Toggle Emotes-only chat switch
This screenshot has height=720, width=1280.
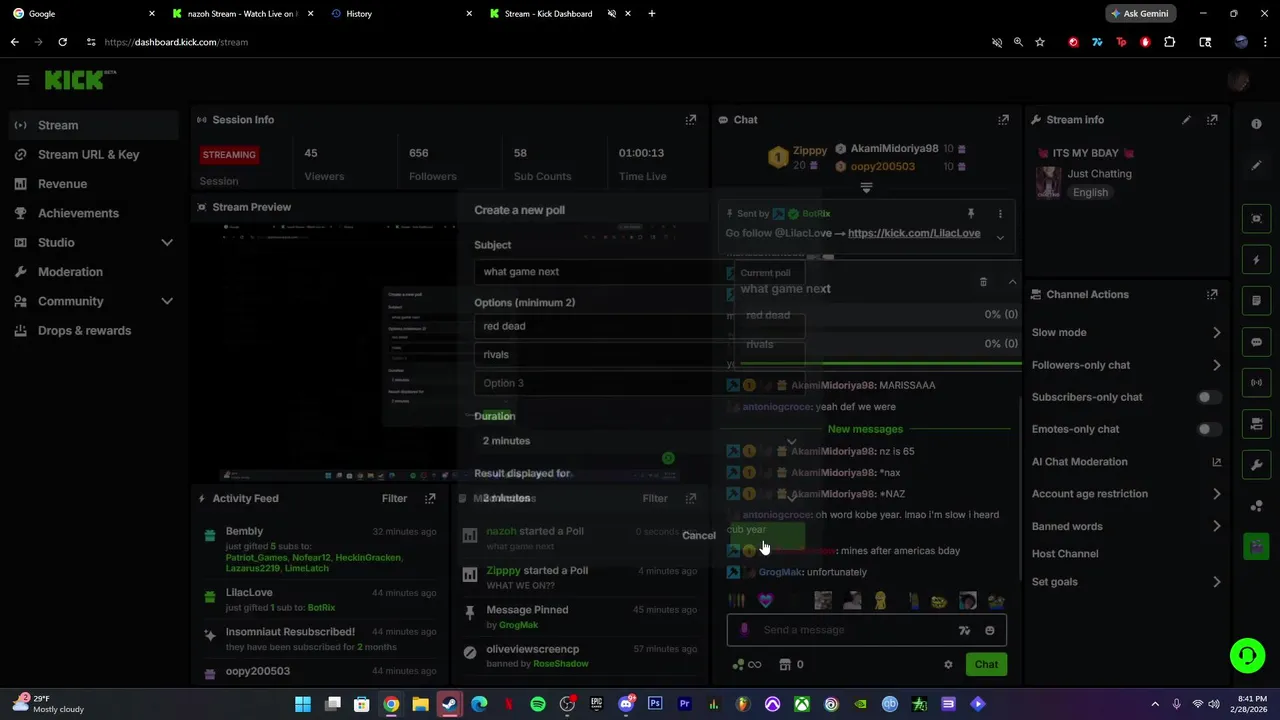1209,429
